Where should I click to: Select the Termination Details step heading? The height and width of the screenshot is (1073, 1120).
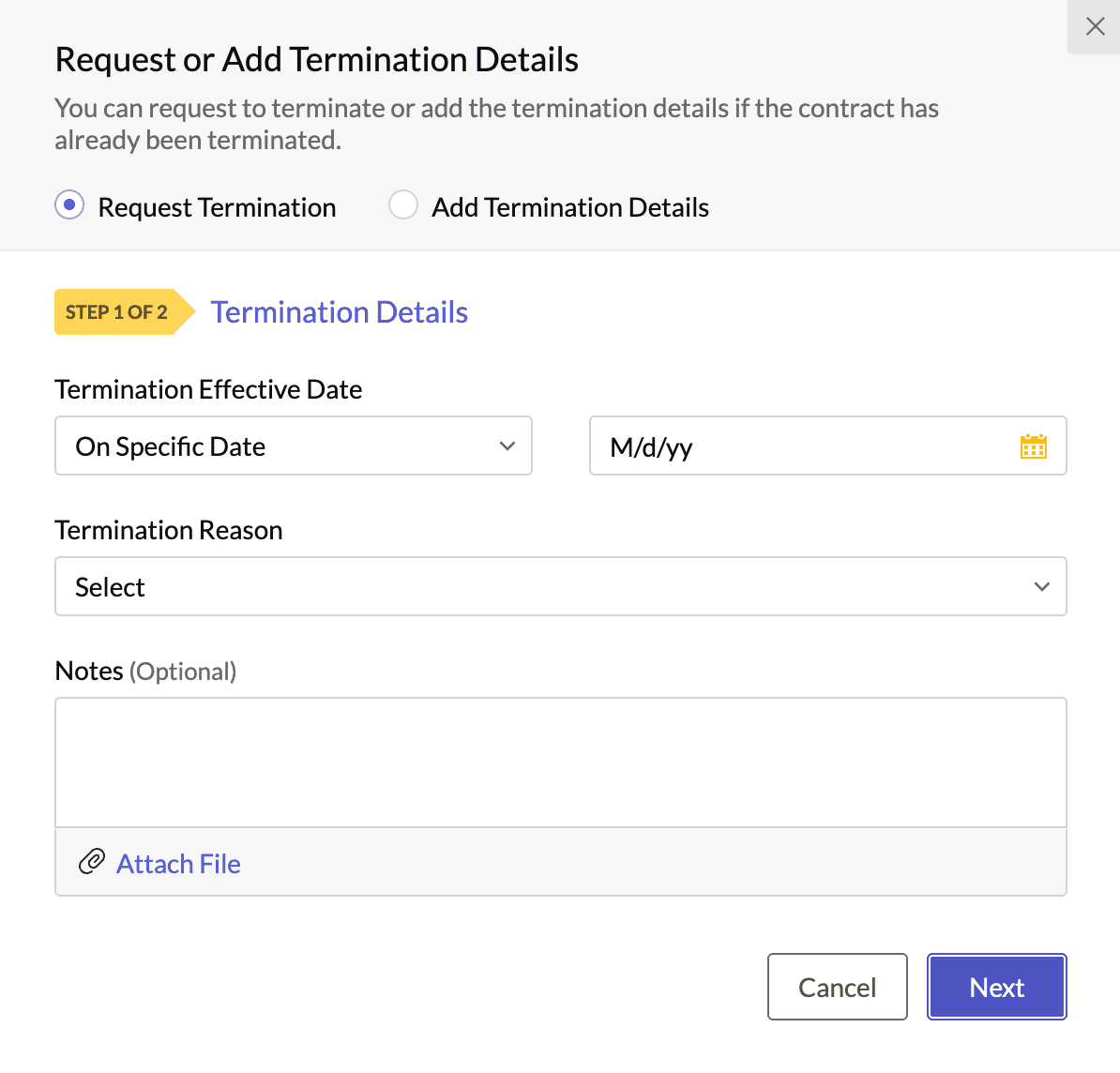point(340,312)
